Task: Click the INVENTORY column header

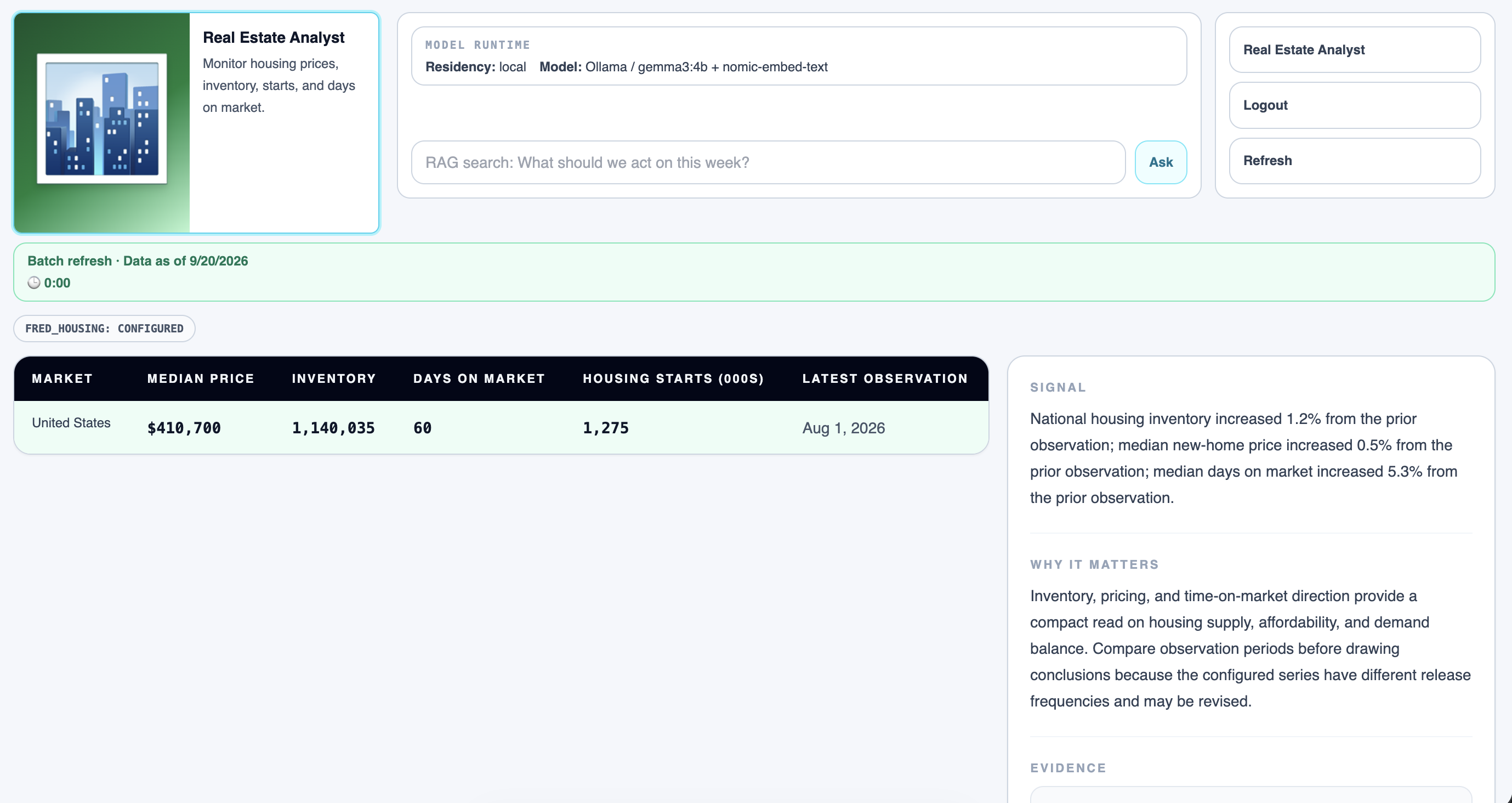Action: tap(334, 378)
